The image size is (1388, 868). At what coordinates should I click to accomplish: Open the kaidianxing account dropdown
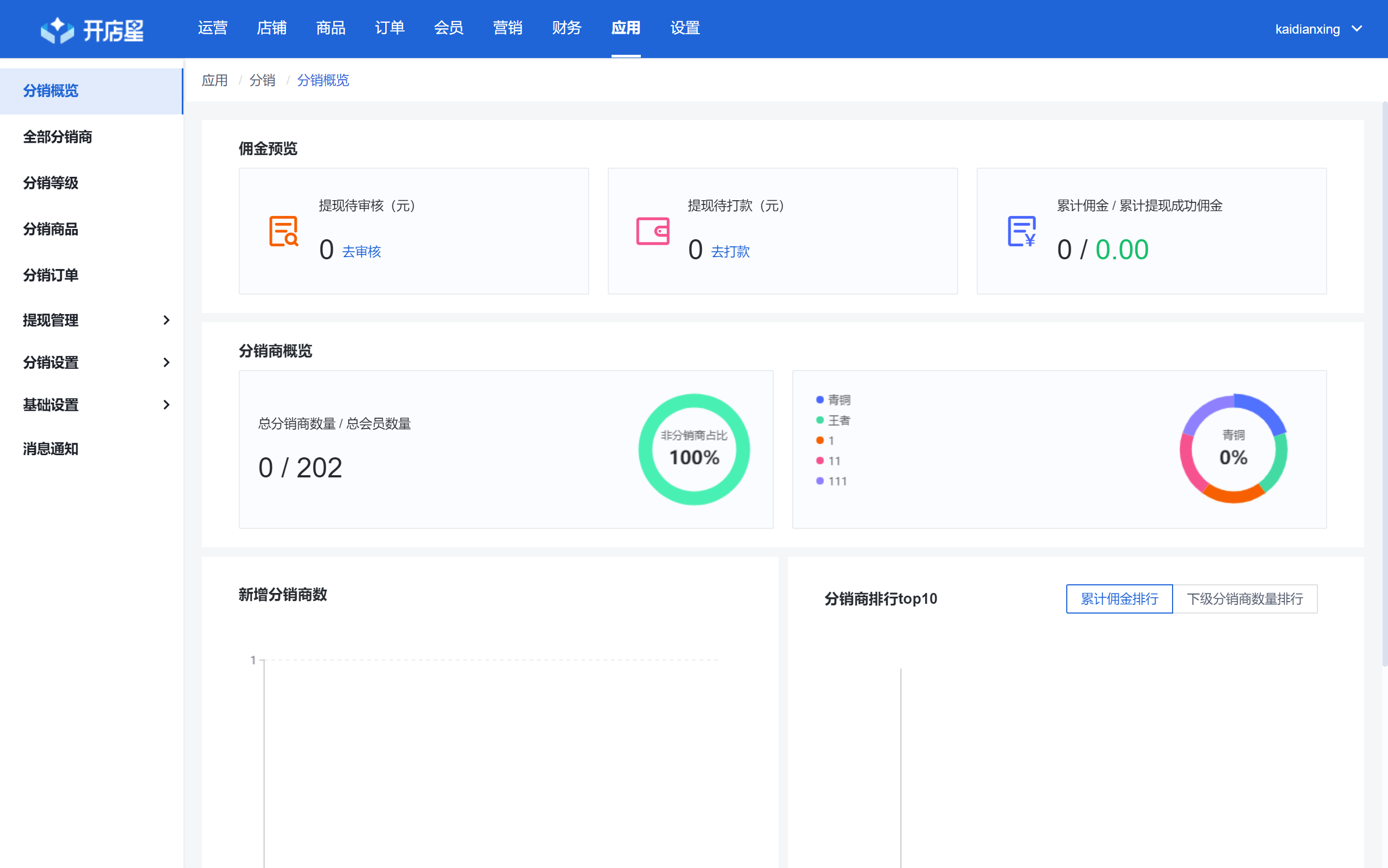(1318, 29)
